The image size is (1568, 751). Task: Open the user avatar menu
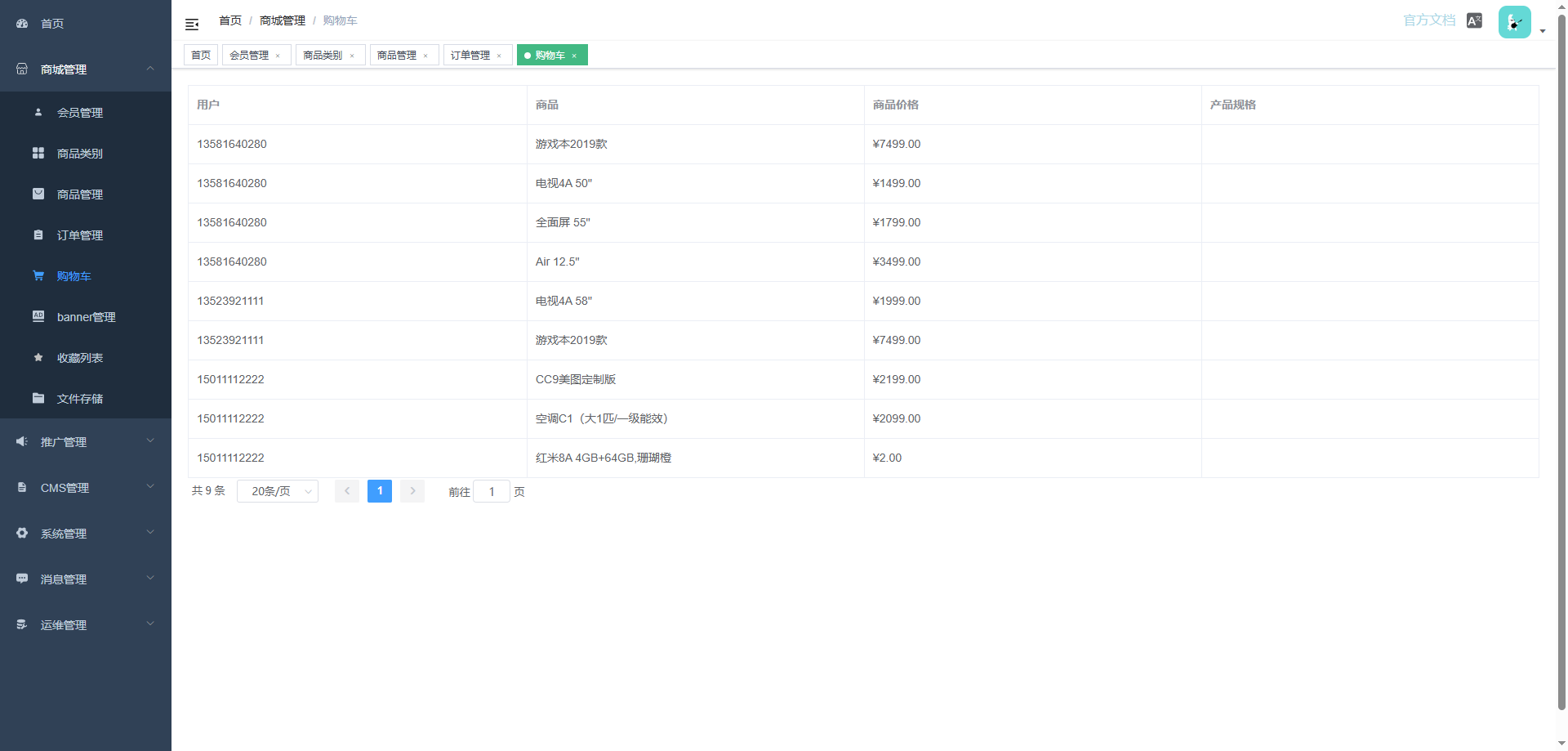[x=1515, y=23]
